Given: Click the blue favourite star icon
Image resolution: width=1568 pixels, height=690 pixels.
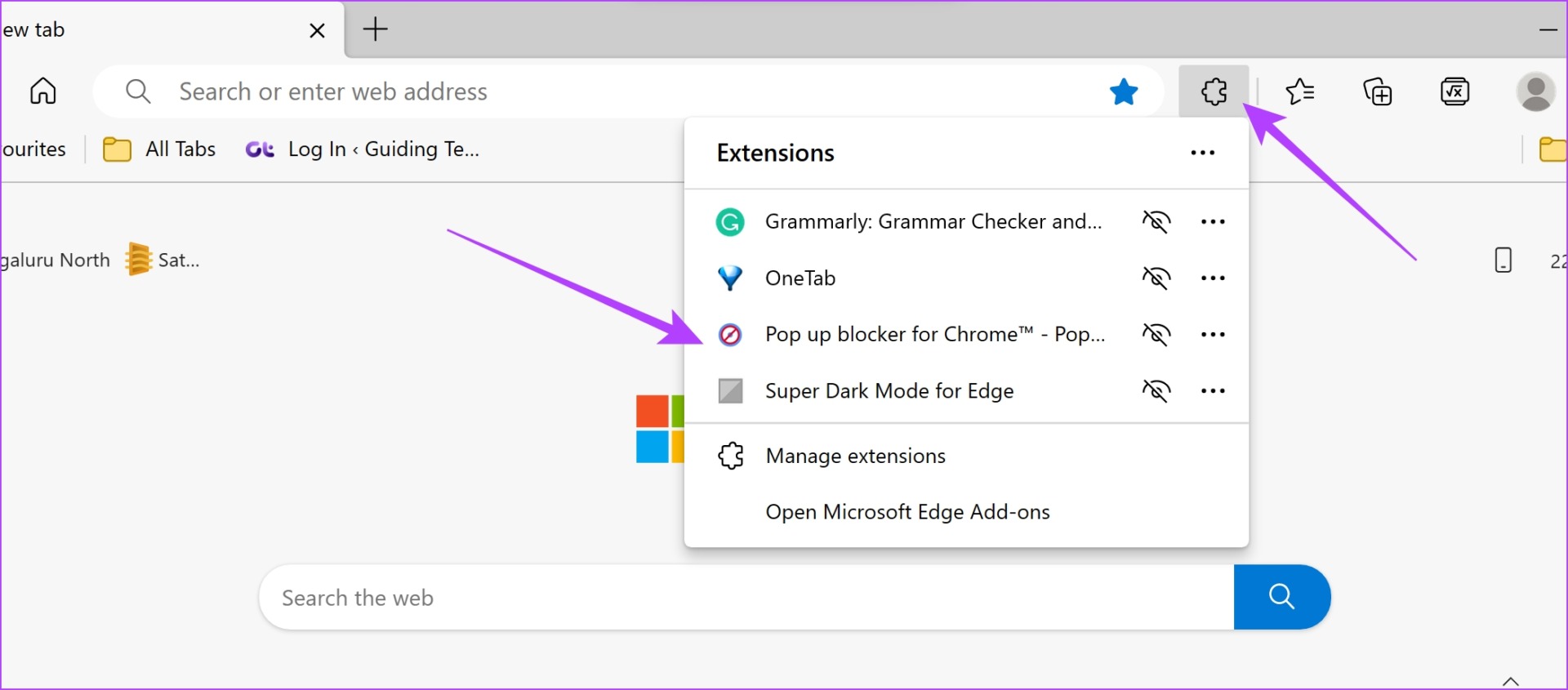Looking at the screenshot, I should click(x=1124, y=91).
